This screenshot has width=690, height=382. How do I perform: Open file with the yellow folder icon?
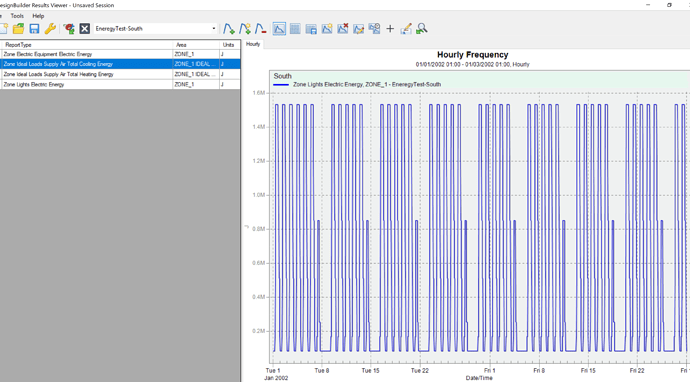18,29
